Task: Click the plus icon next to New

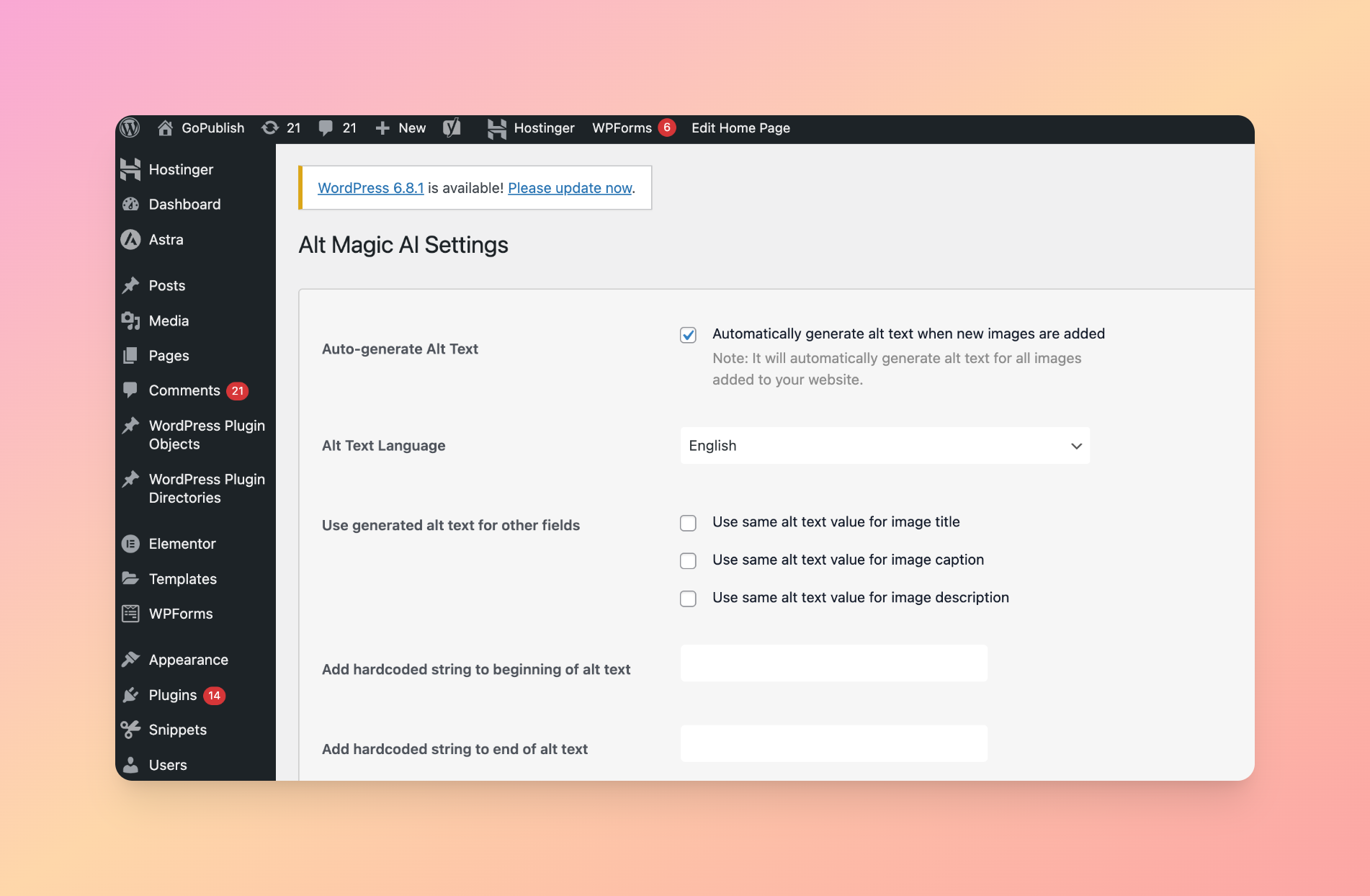Action: (x=382, y=128)
